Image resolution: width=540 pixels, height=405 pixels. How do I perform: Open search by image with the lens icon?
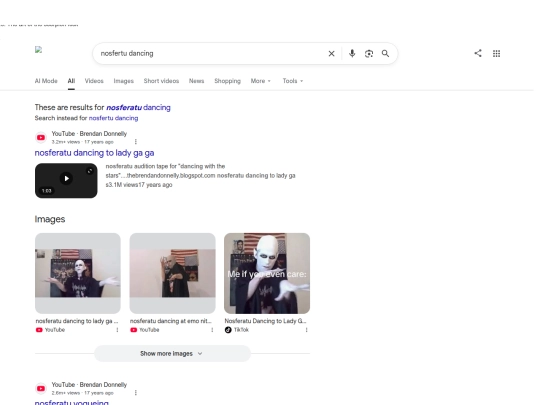369,54
